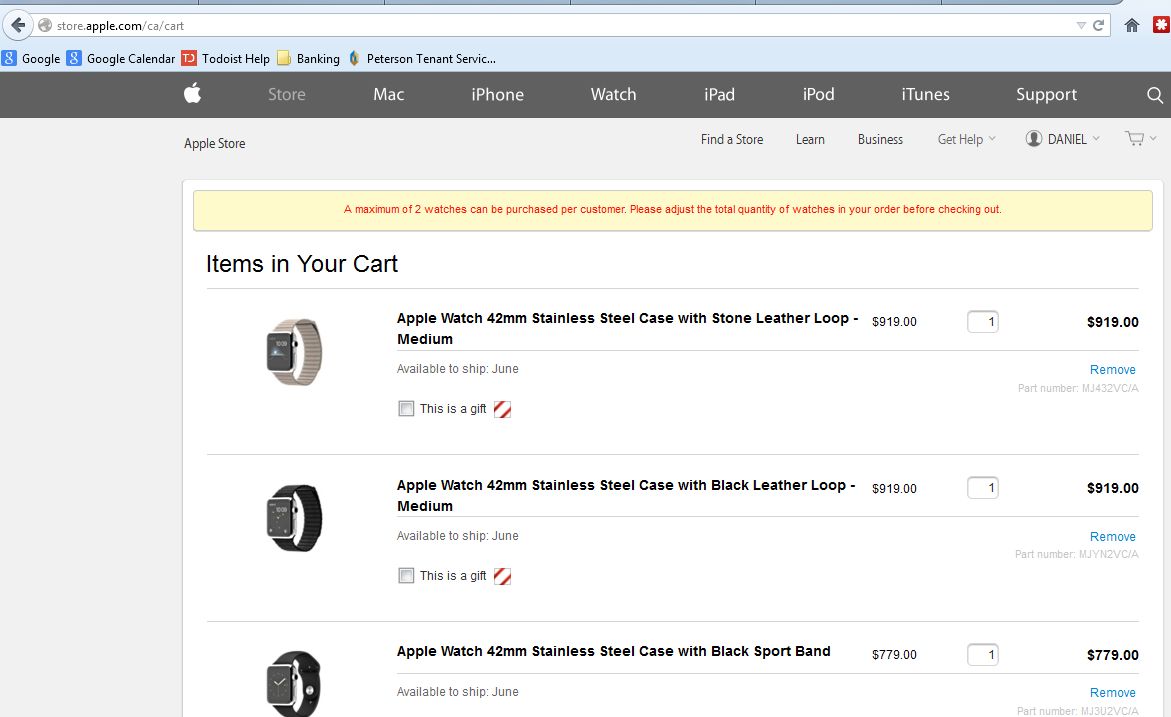Open the Google bookmark

(31, 58)
